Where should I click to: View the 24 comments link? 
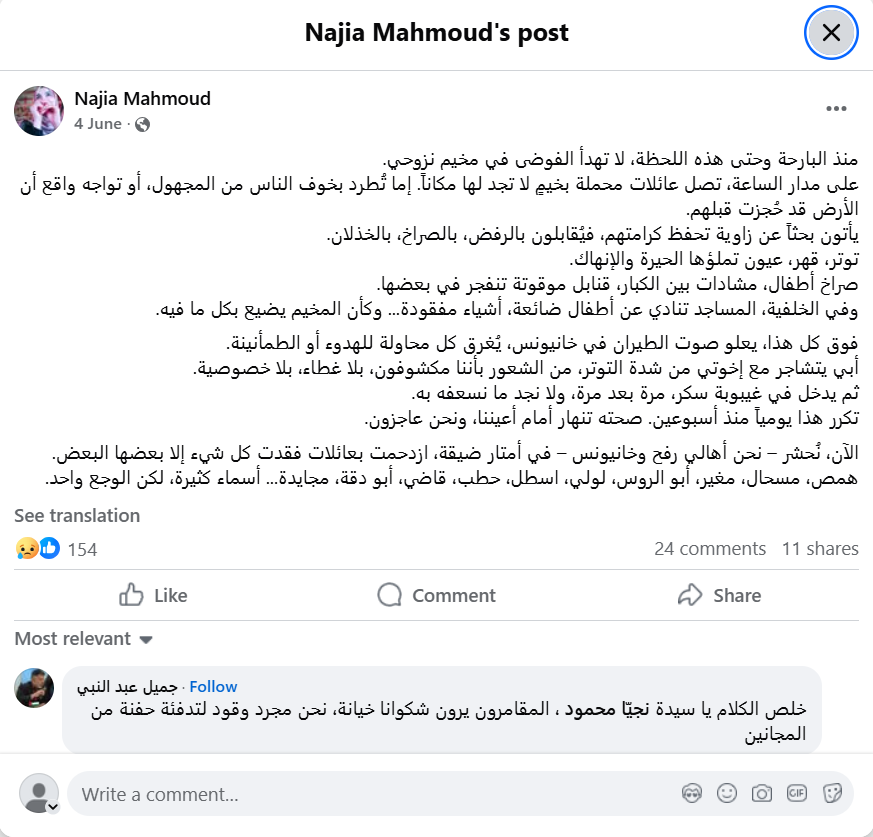click(710, 549)
